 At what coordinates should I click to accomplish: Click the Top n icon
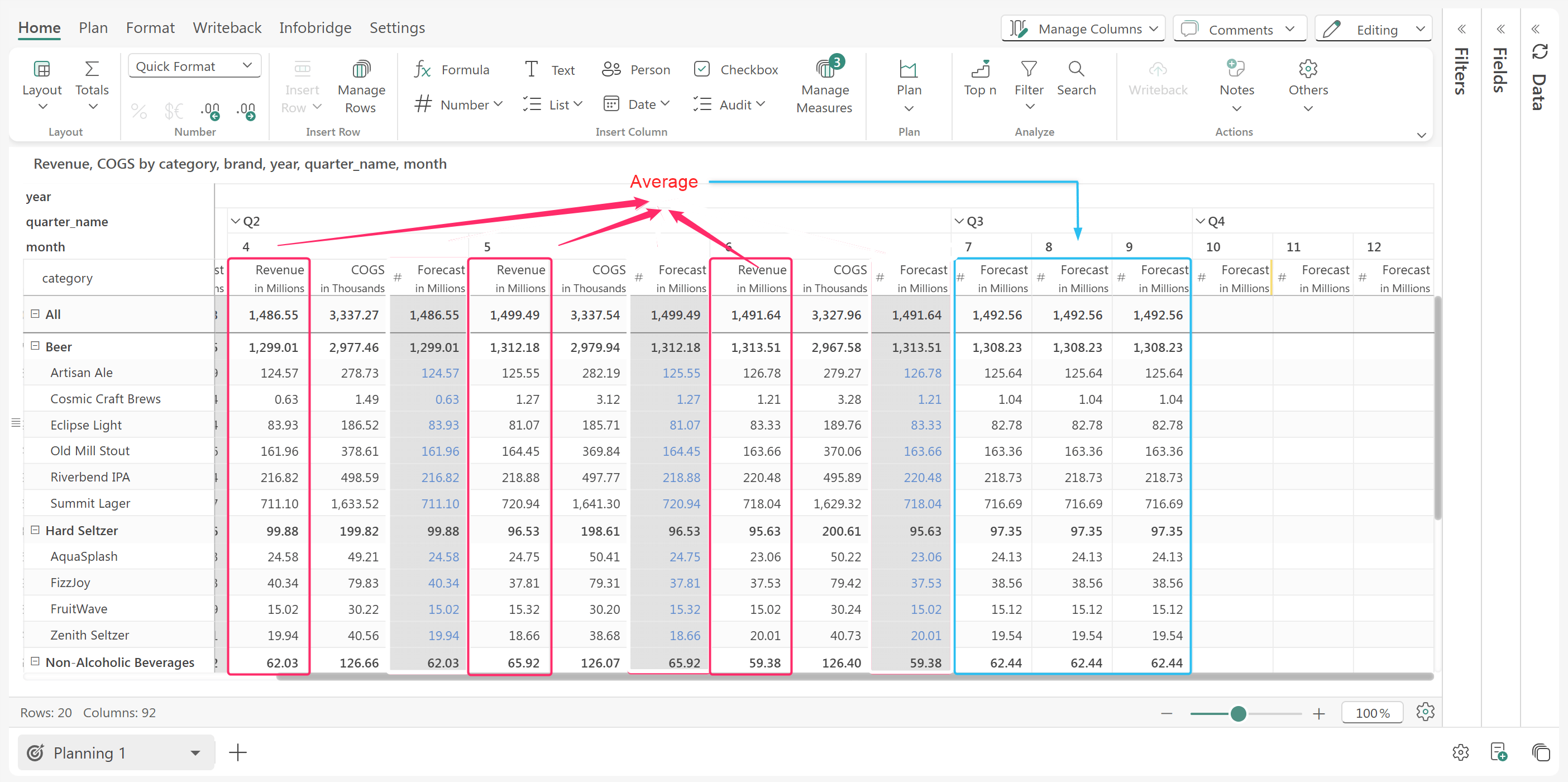(x=979, y=69)
